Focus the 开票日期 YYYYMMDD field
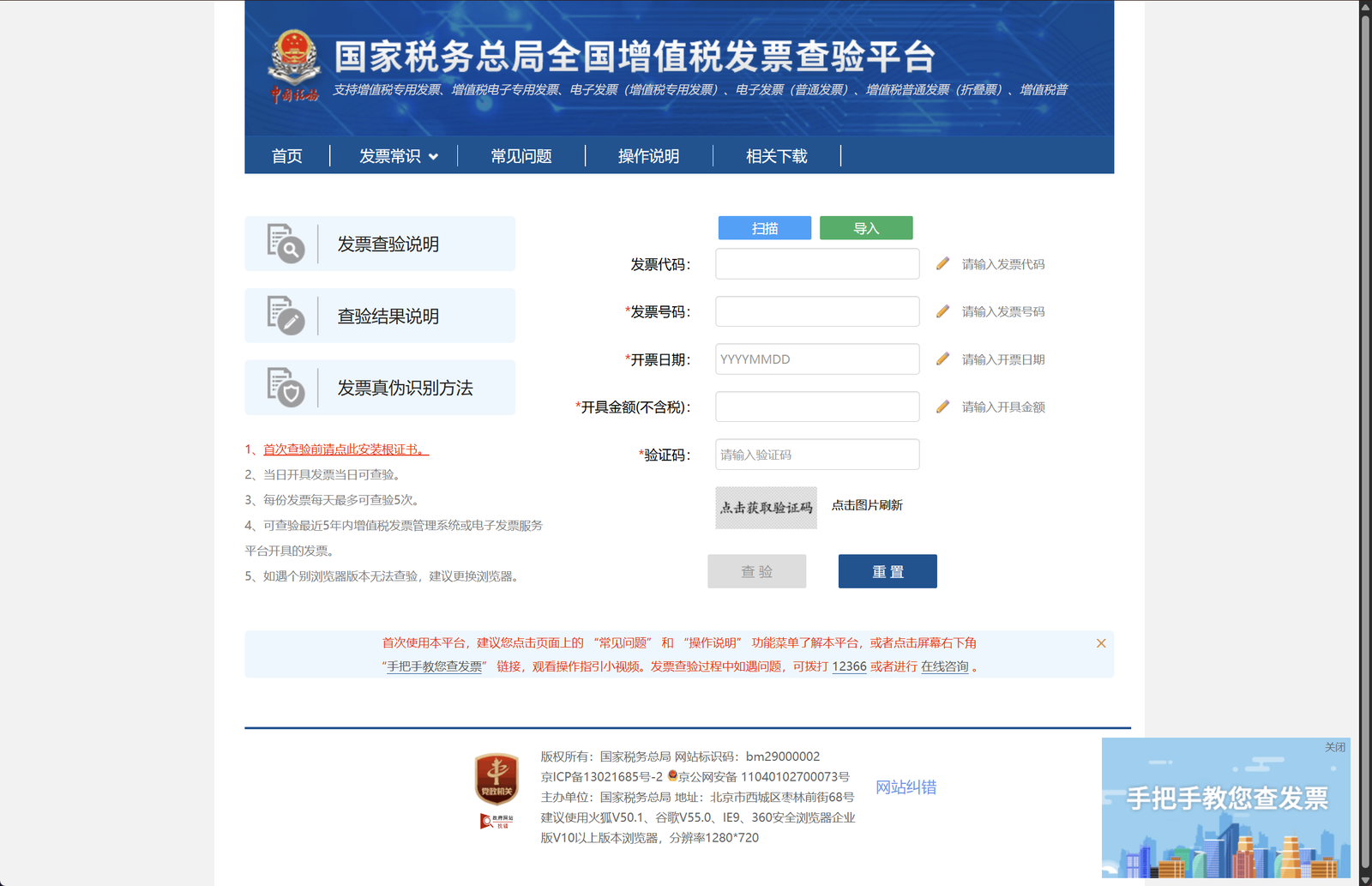Screen dimensions: 1372x886 tap(817, 359)
